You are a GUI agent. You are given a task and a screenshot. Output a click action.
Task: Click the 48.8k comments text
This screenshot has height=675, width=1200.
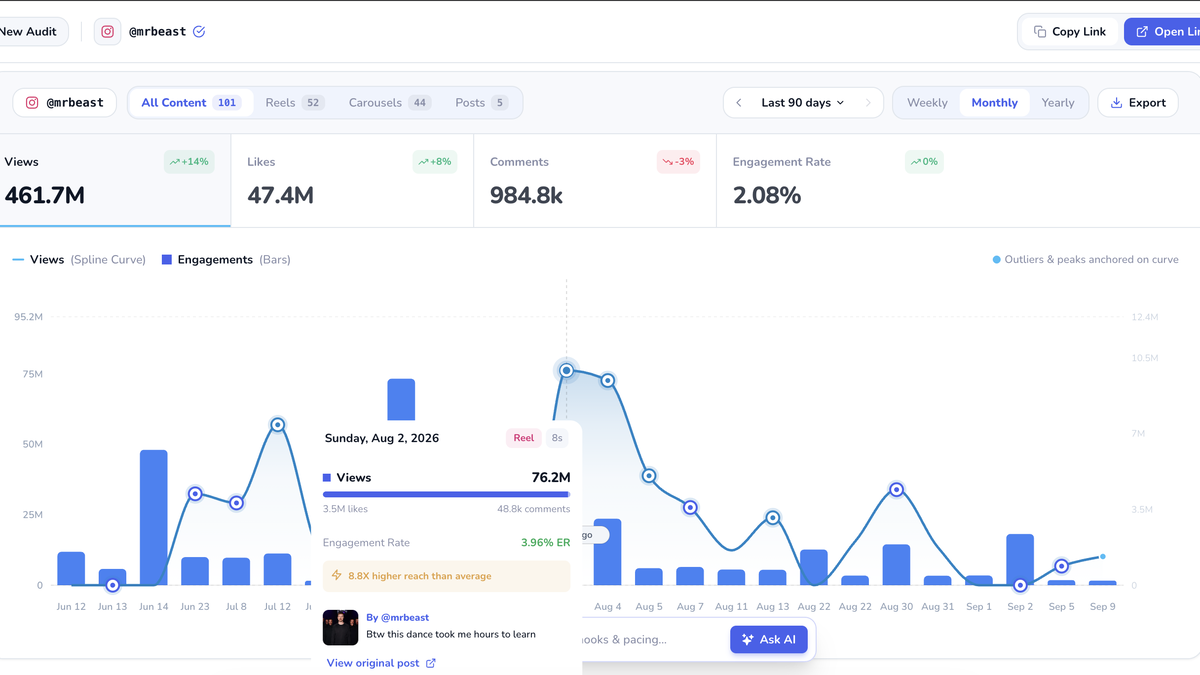click(534, 509)
